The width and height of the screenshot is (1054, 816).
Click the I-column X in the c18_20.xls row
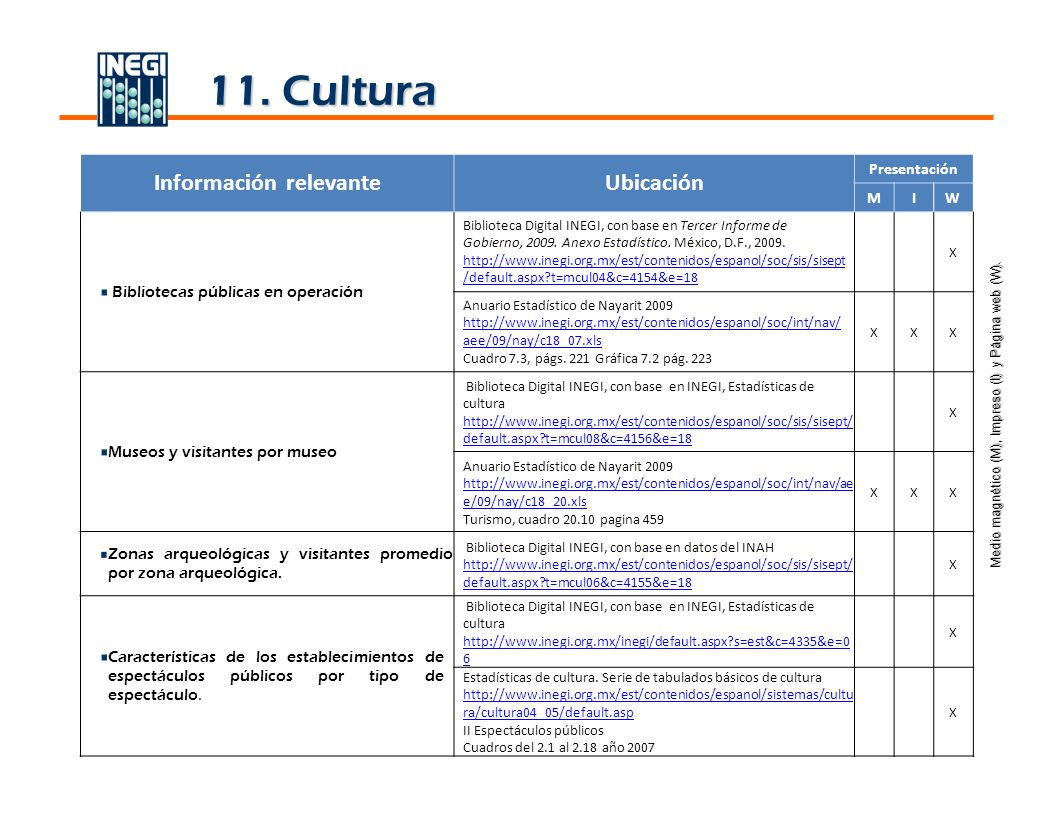click(x=914, y=493)
